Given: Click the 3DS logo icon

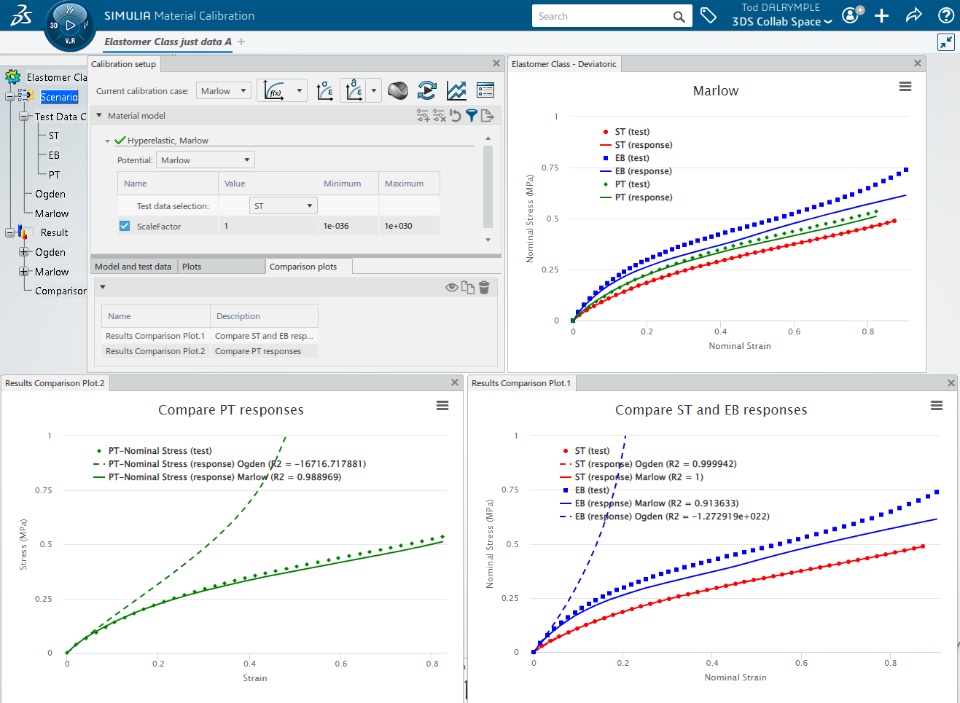Looking at the screenshot, I should [x=21, y=16].
